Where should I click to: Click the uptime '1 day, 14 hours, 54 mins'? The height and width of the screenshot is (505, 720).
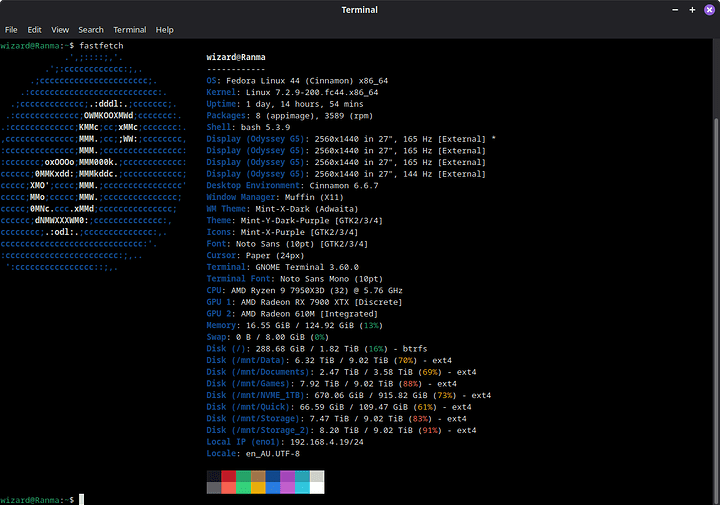pyautogui.click(x=304, y=104)
